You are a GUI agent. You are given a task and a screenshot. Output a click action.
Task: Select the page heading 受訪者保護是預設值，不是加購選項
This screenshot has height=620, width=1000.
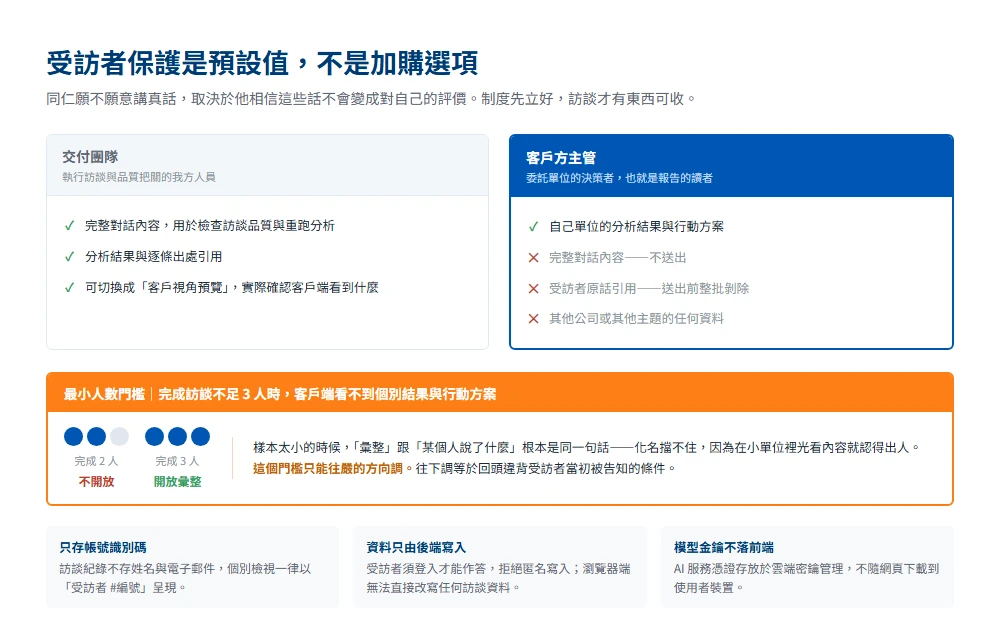tap(262, 63)
